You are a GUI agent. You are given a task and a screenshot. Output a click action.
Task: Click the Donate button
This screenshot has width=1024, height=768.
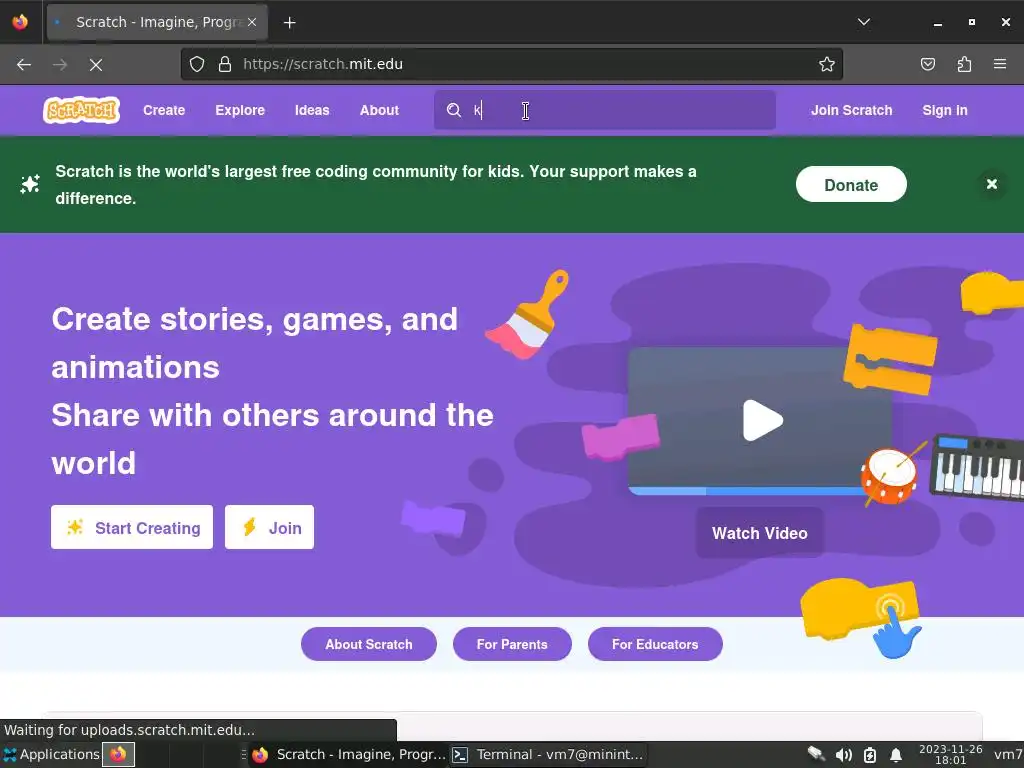click(851, 185)
